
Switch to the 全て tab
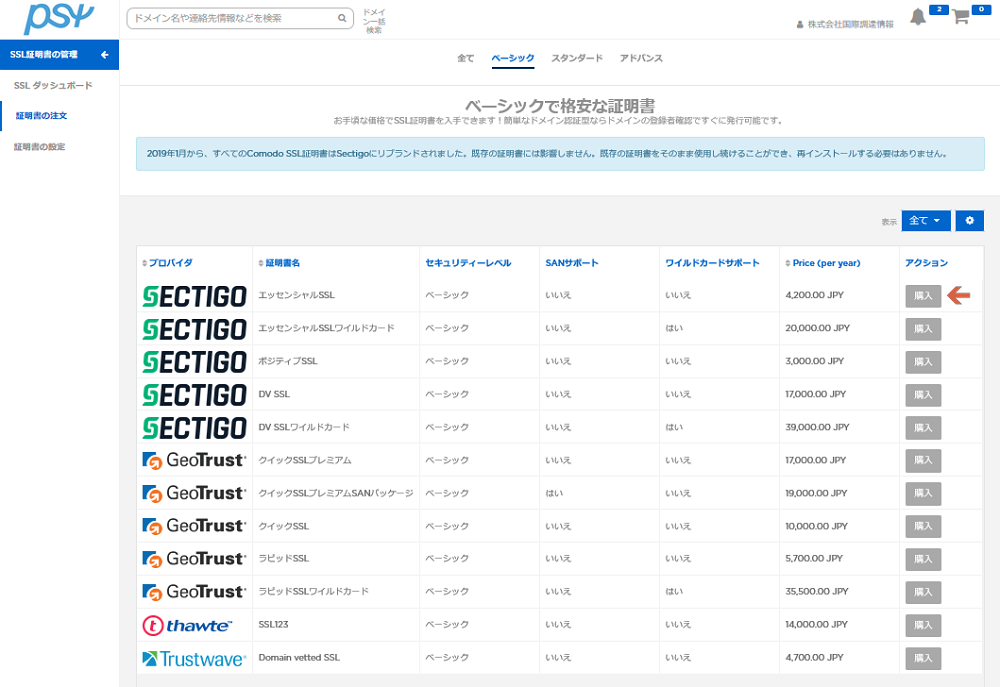point(466,58)
